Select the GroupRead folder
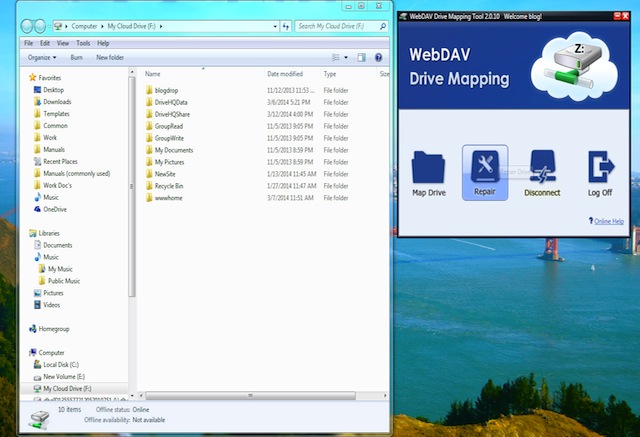The image size is (640, 437). pos(169,126)
